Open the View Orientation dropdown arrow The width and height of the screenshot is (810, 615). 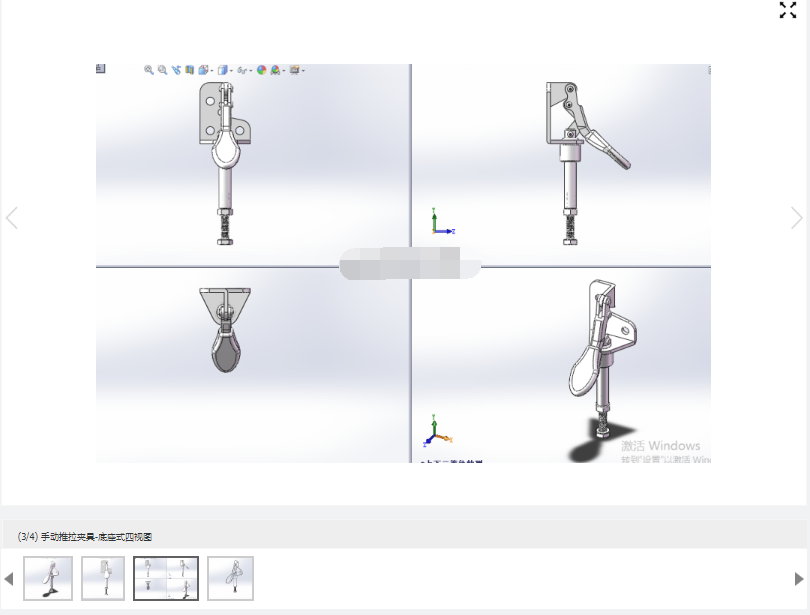212,71
